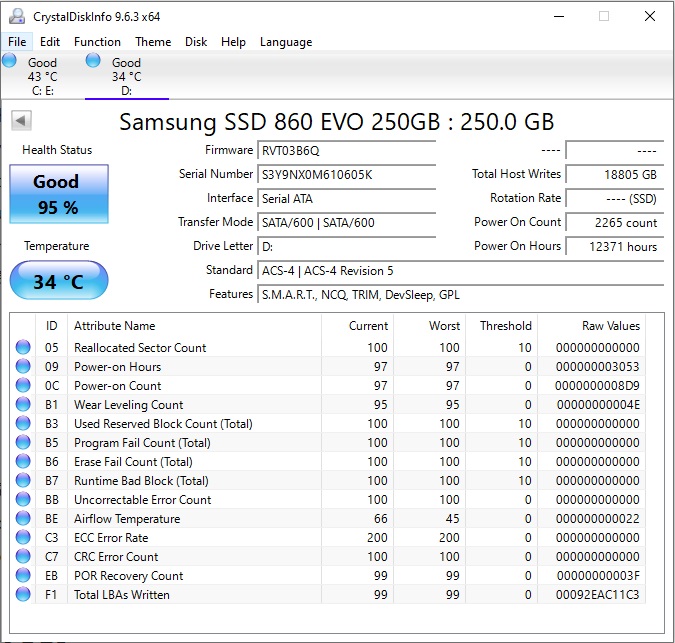The height and width of the screenshot is (643, 675).
Task: Click the CrystalDiskInfo app icon in title bar
Action: click(x=17, y=16)
